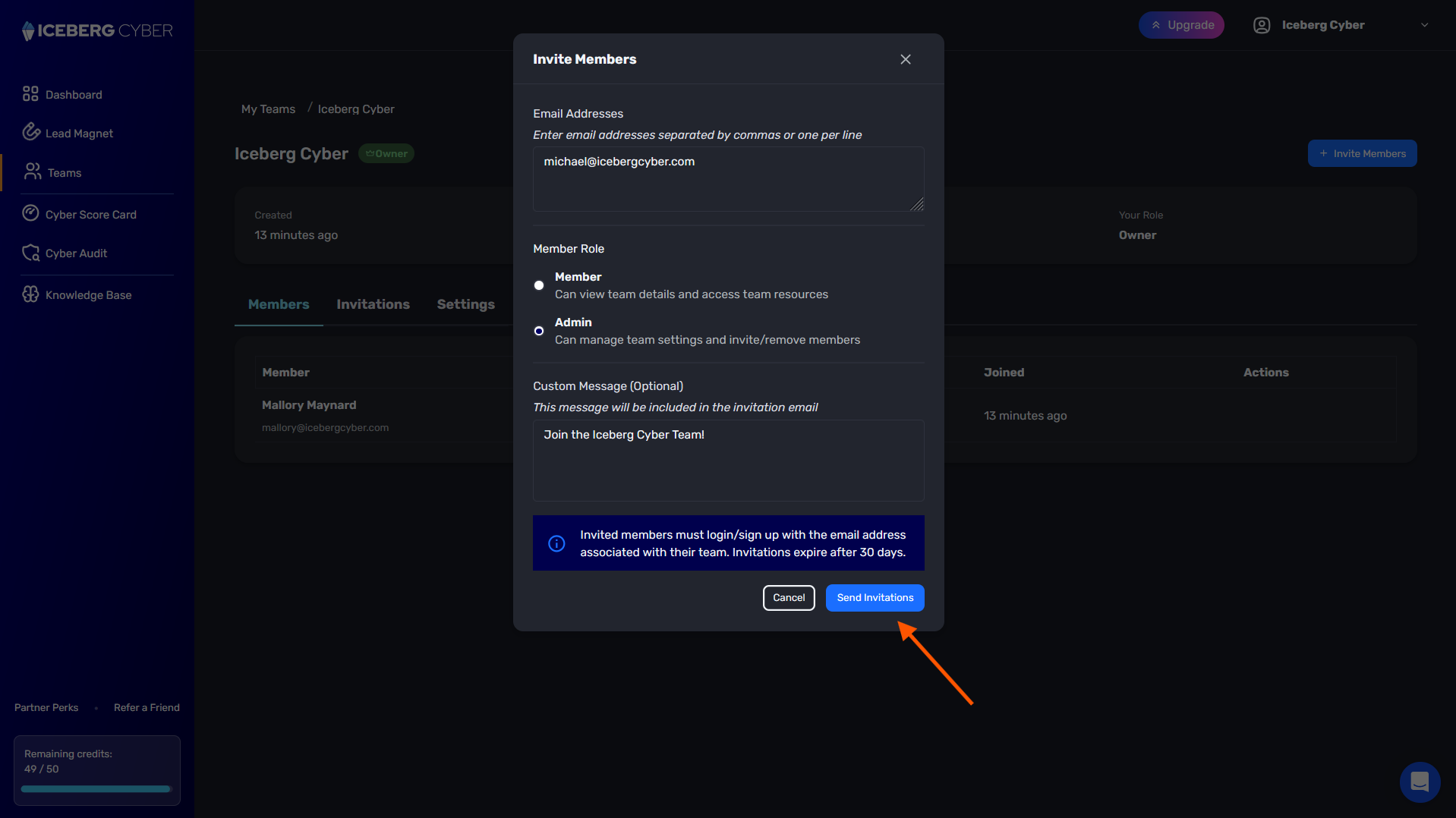Click the Send Invitations button
1456x818 pixels.
[x=875, y=597]
